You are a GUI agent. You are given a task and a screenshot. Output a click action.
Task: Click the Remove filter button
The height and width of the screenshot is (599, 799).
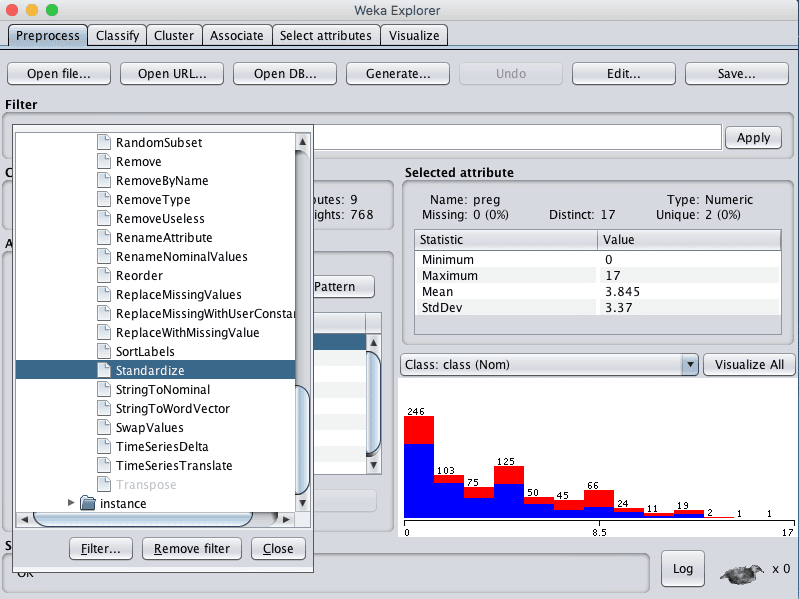192,549
